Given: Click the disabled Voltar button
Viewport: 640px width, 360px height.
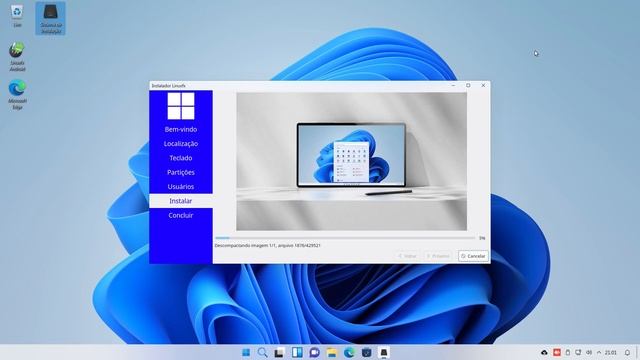Looking at the screenshot, I should [x=407, y=256].
